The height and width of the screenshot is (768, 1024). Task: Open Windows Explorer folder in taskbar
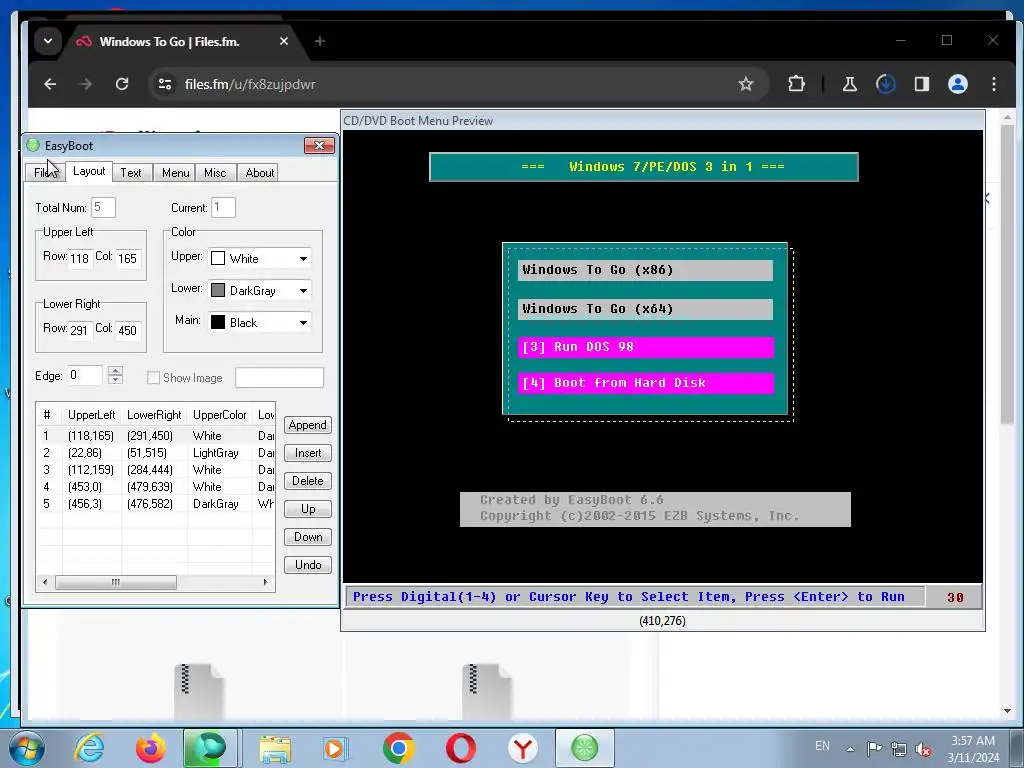(275, 748)
